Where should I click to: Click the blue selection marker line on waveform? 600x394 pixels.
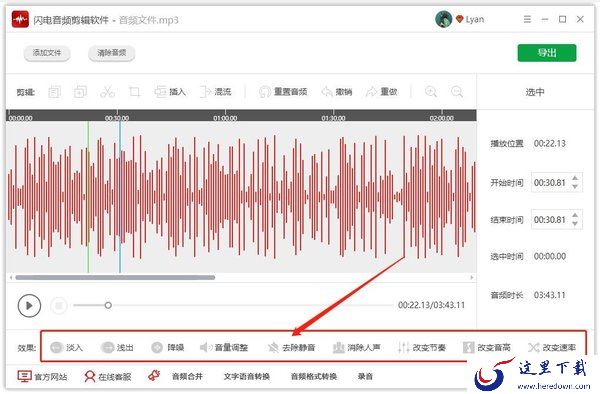[120, 197]
